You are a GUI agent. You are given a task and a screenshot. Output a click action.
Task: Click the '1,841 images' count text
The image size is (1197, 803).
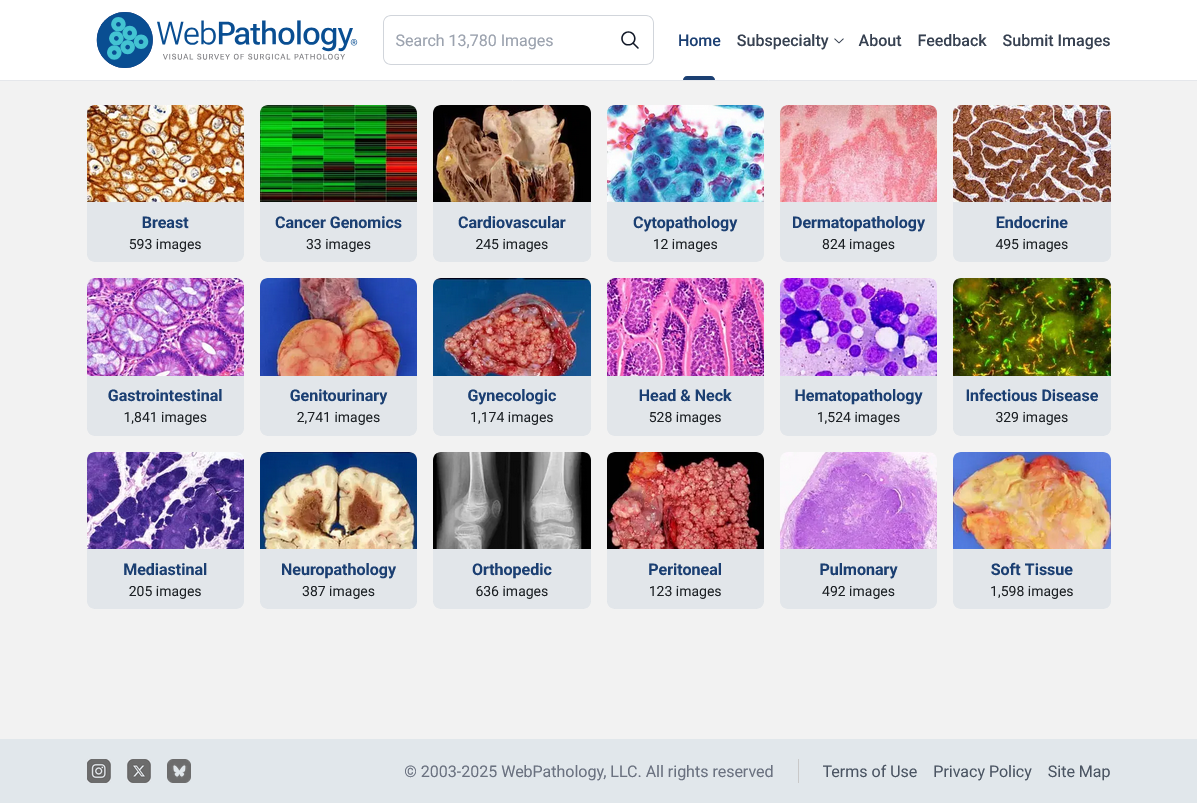click(165, 418)
